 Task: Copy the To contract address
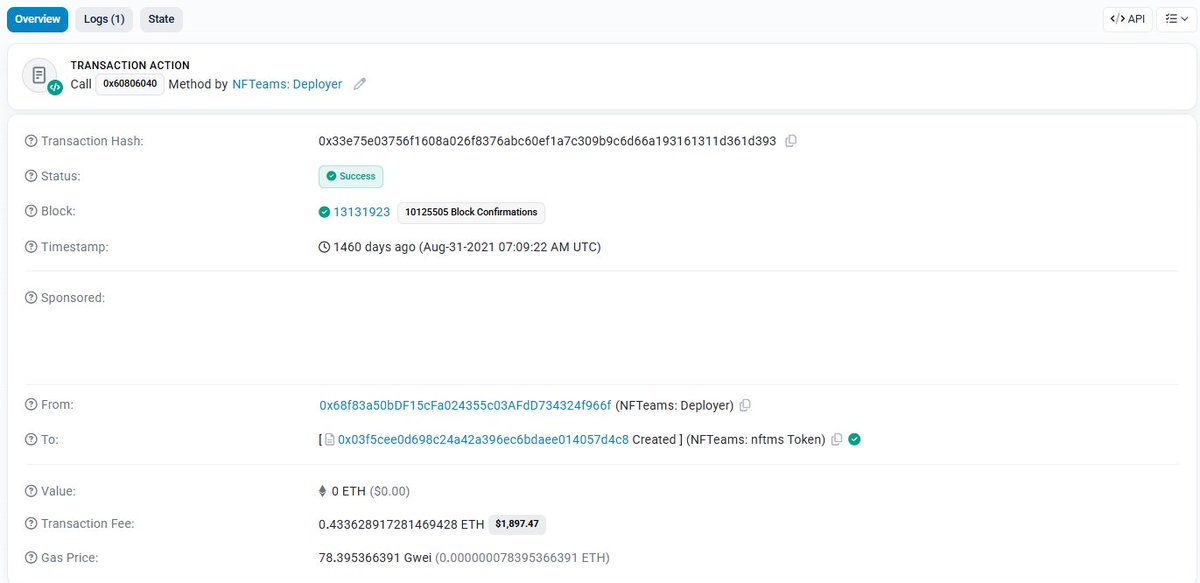coord(837,439)
